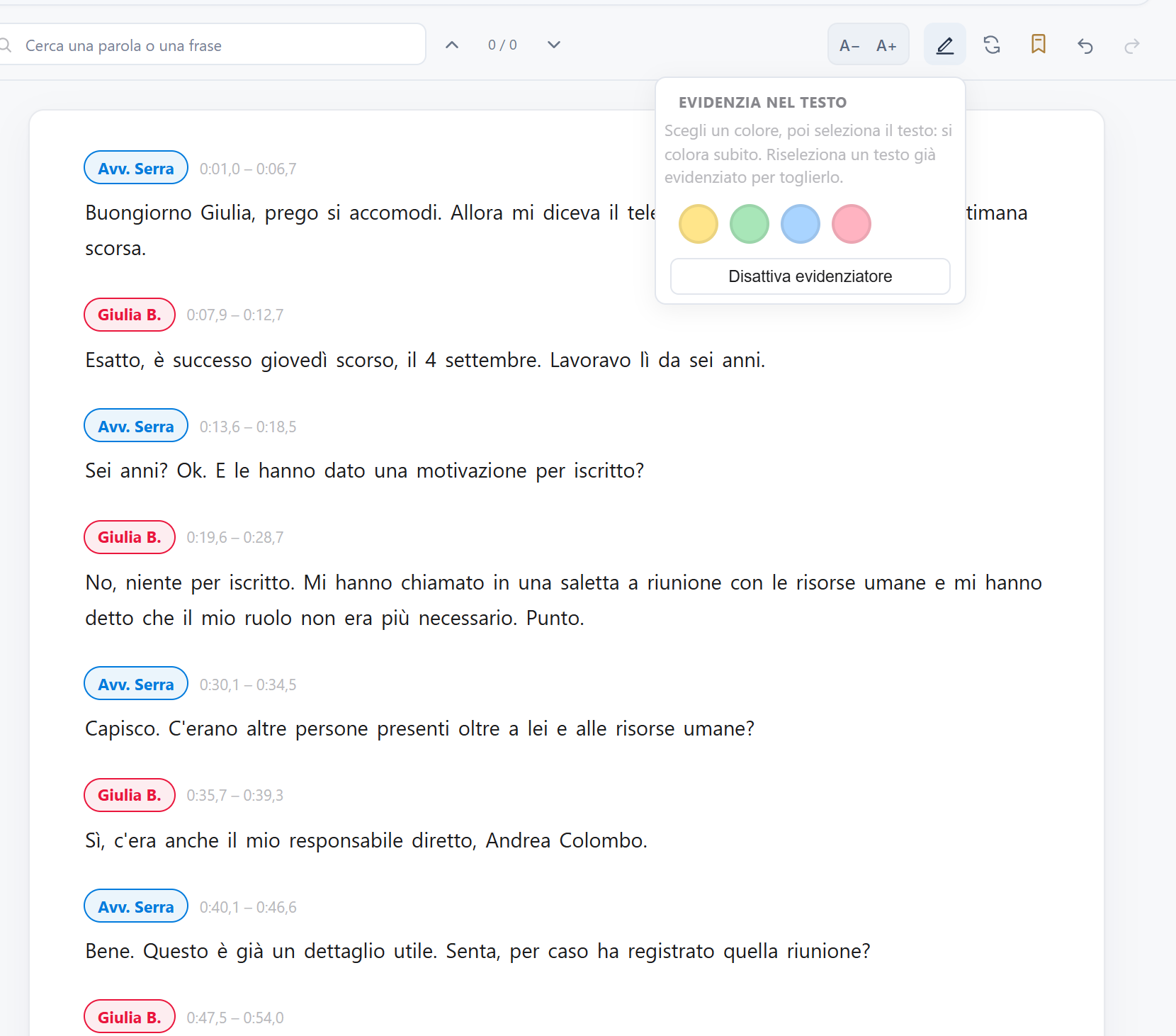The width and height of the screenshot is (1176, 1036).
Task: Click the name 'Andrea Colombo' in transcript
Action: tap(565, 840)
